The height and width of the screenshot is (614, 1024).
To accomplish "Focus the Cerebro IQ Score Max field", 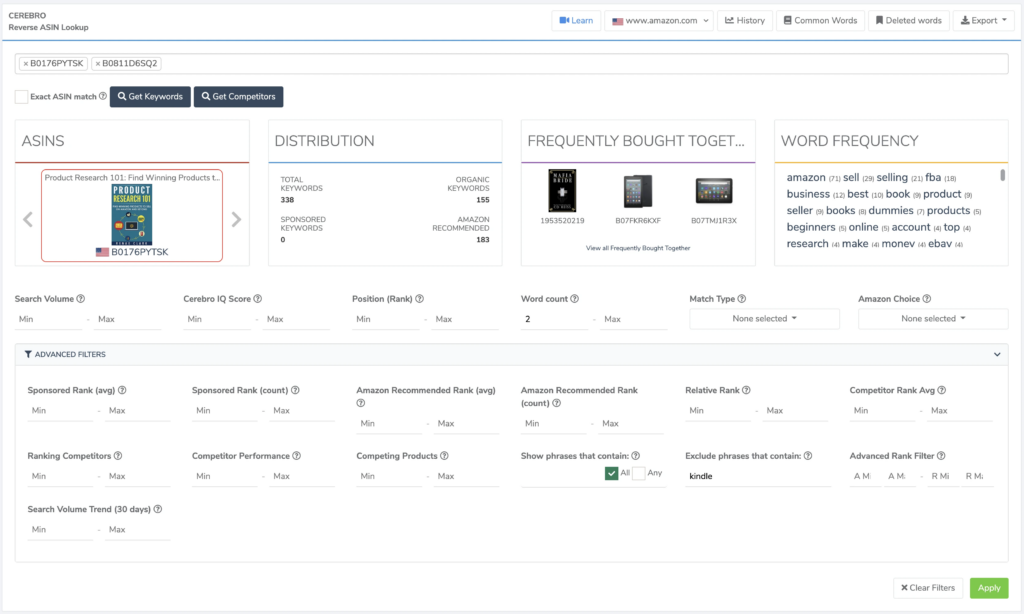I will tap(297, 319).
